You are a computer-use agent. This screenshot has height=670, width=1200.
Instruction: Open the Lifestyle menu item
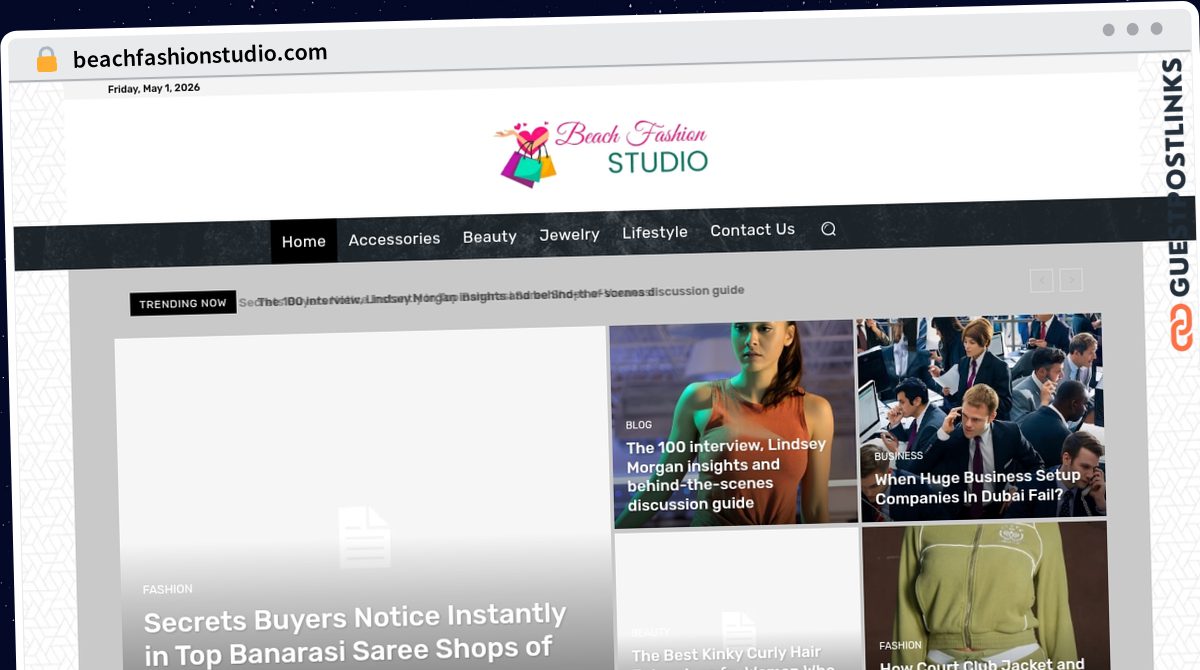point(655,232)
